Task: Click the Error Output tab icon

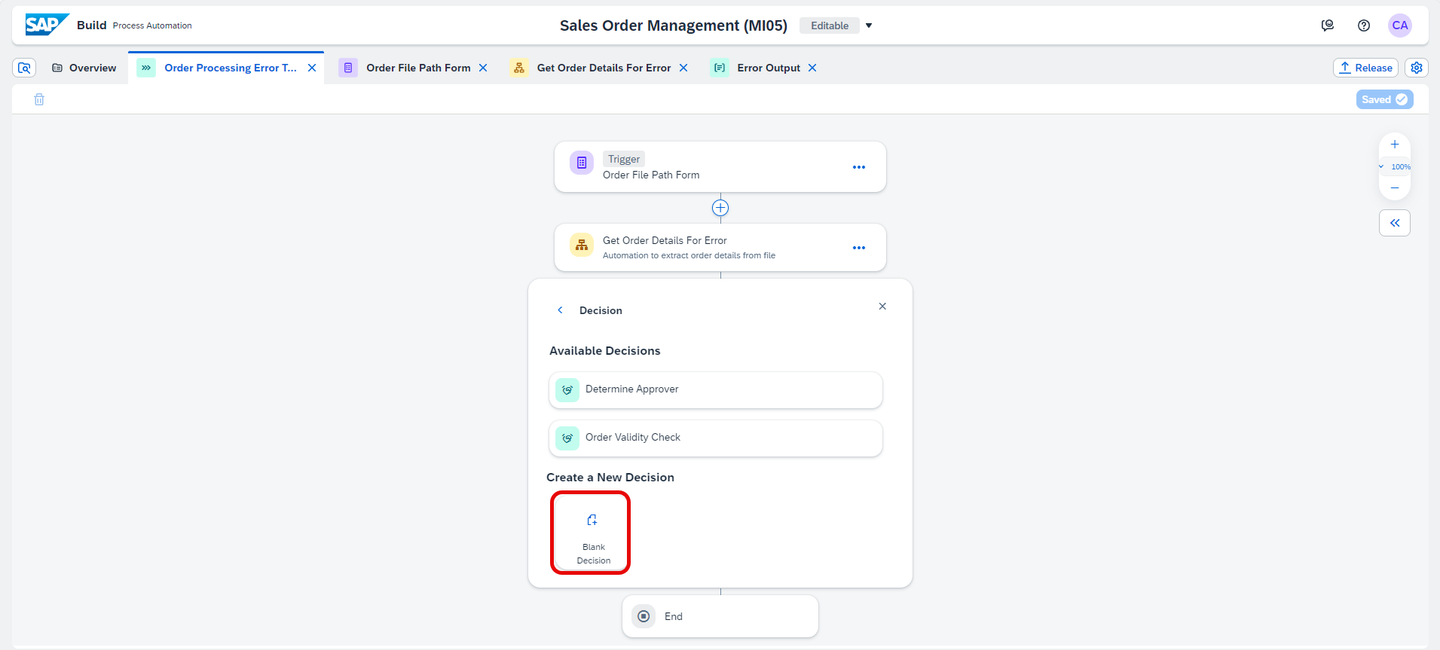Action: [x=719, y=68]
